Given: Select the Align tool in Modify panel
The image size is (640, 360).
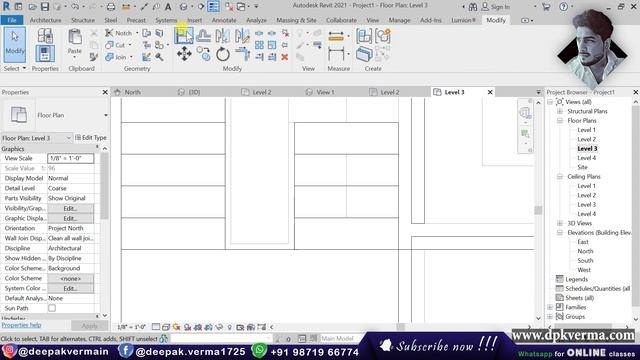Looking at the screenshot, I should coord(184,36).
